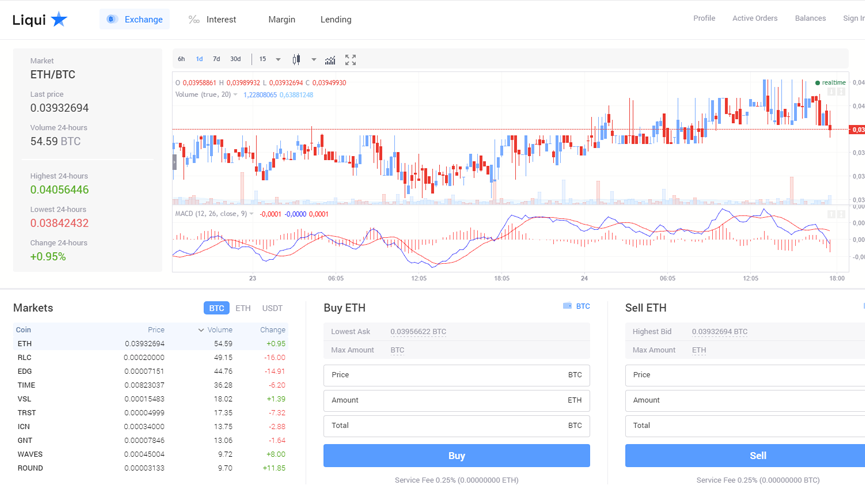Focus the Sell ETH Total field
The width and height of the screenshot is (865, 487).
coord(745,426)
